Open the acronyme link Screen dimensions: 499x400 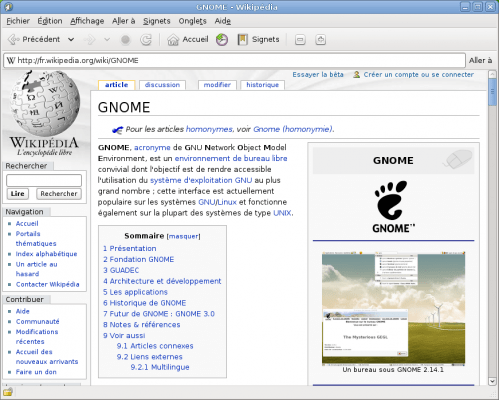[152, 147]
